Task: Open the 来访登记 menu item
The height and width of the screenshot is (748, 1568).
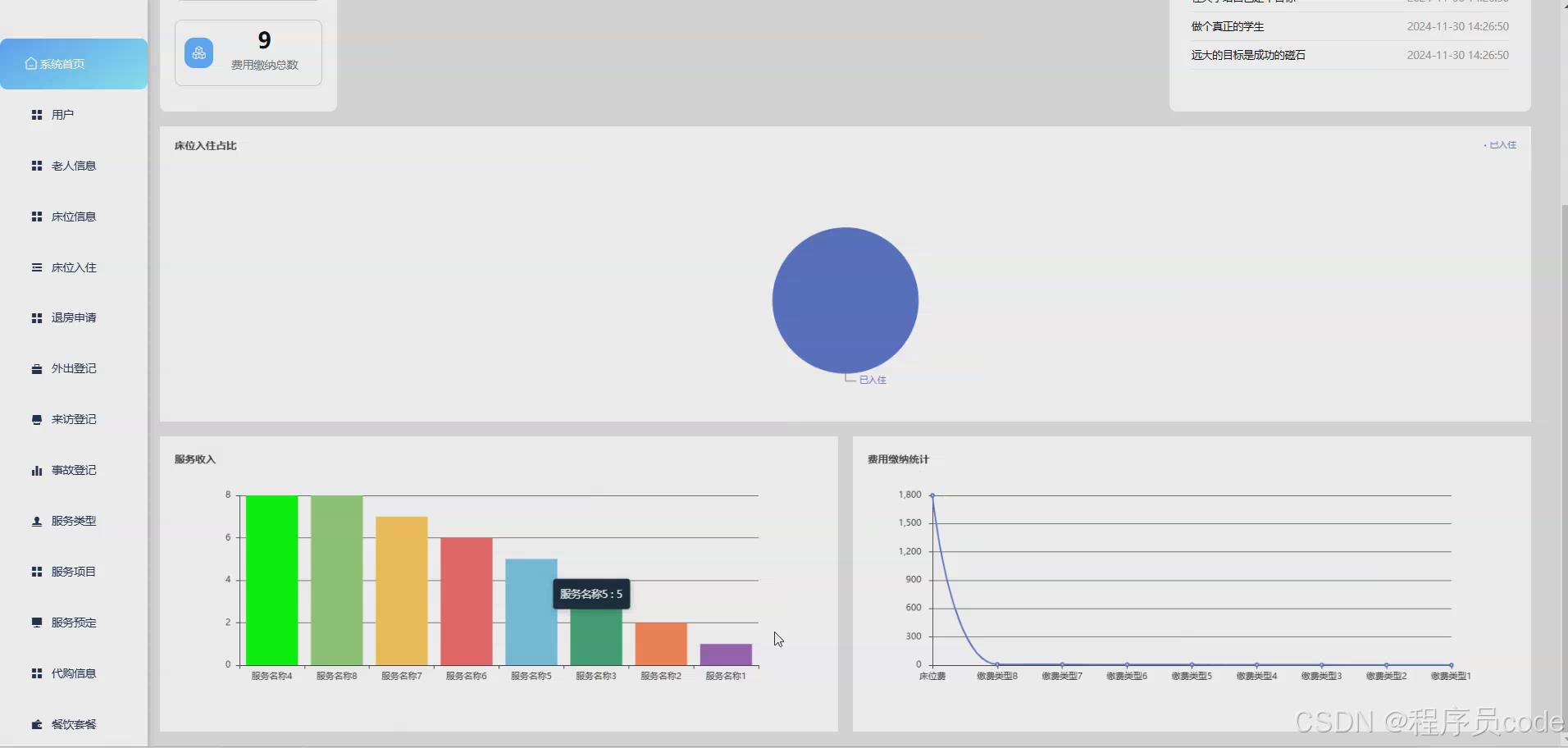Action: [x=74, y=420]
